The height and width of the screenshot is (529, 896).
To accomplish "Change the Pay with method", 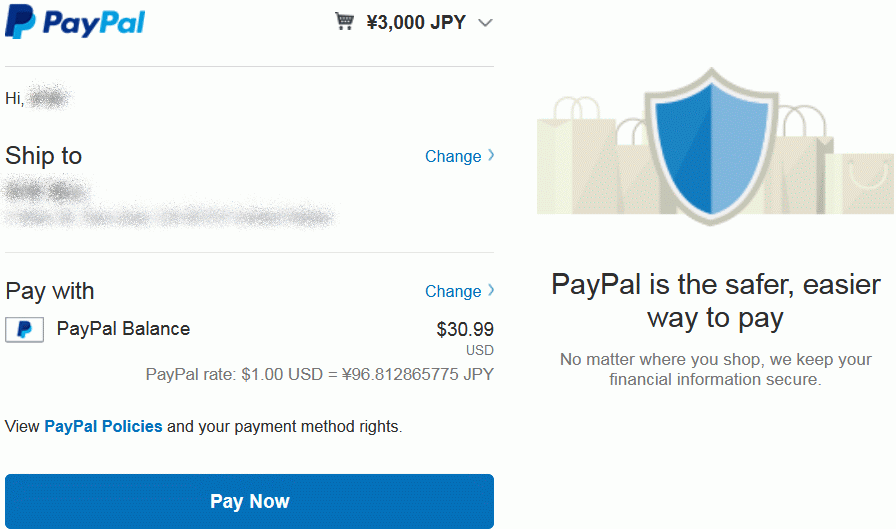I will [453, 291].
